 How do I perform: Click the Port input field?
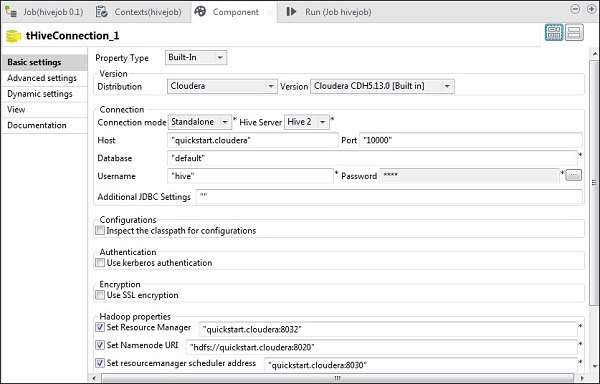[471, 140]
